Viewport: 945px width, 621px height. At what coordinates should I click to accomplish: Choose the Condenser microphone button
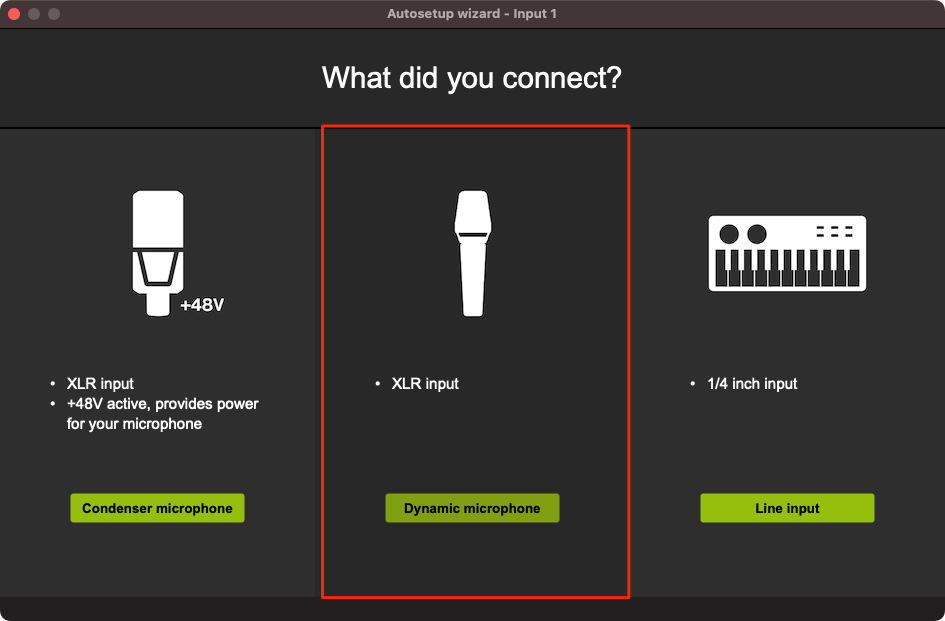(157, 508)
